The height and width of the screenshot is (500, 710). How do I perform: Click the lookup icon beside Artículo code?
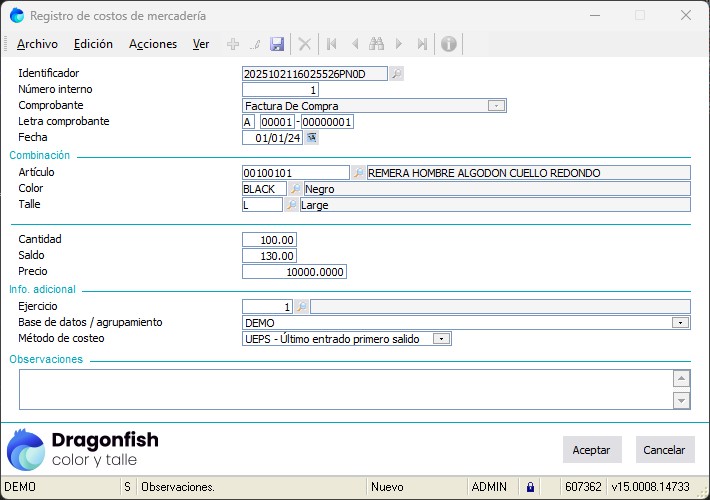(x=358, y=173)
